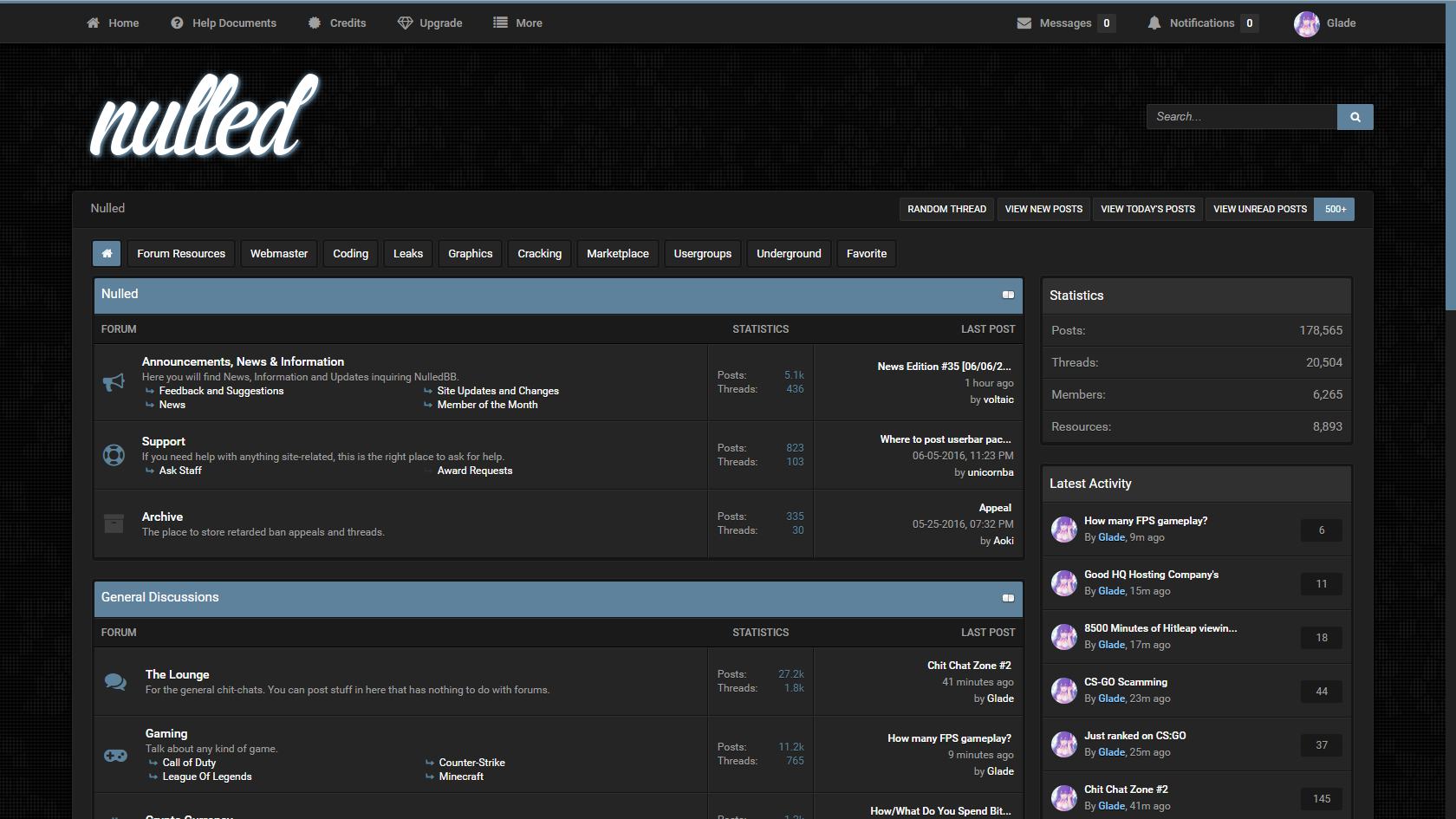Click View Unread Posts button

[x=1260, y=209]
